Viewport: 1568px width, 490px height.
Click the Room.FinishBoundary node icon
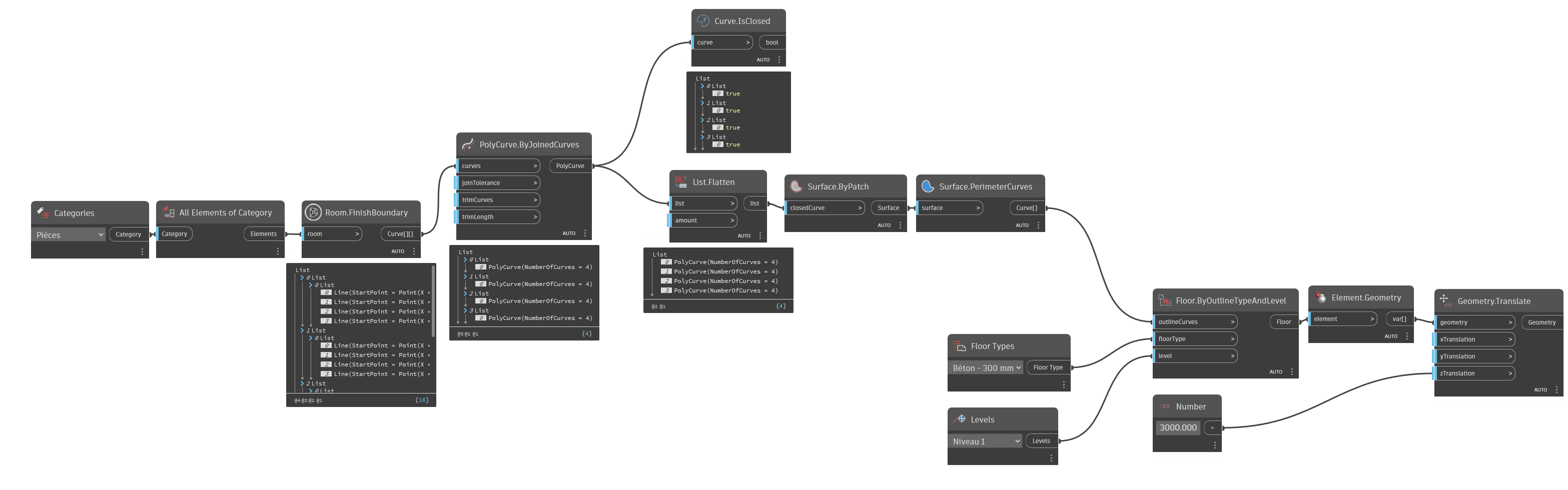point(313,212)
